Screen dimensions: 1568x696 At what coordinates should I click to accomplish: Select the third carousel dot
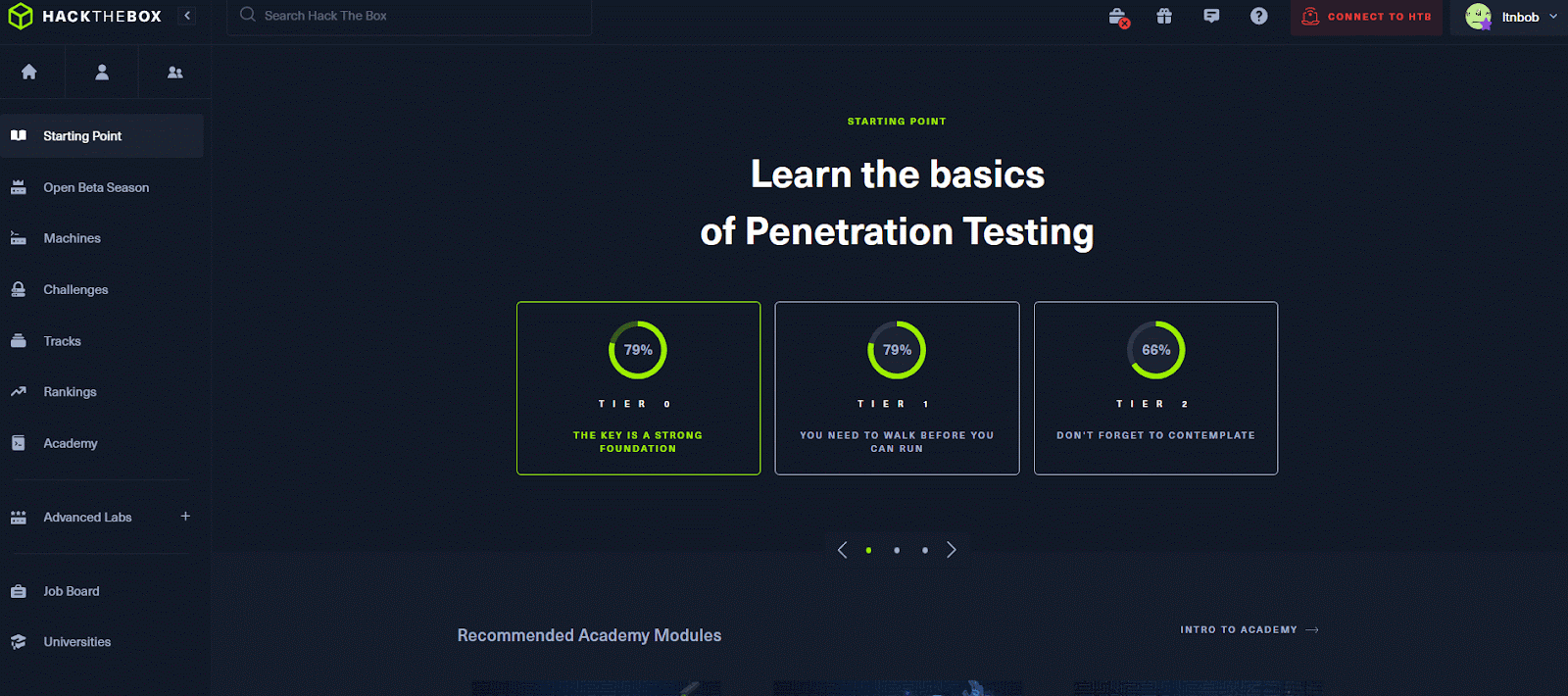[925, 550]
